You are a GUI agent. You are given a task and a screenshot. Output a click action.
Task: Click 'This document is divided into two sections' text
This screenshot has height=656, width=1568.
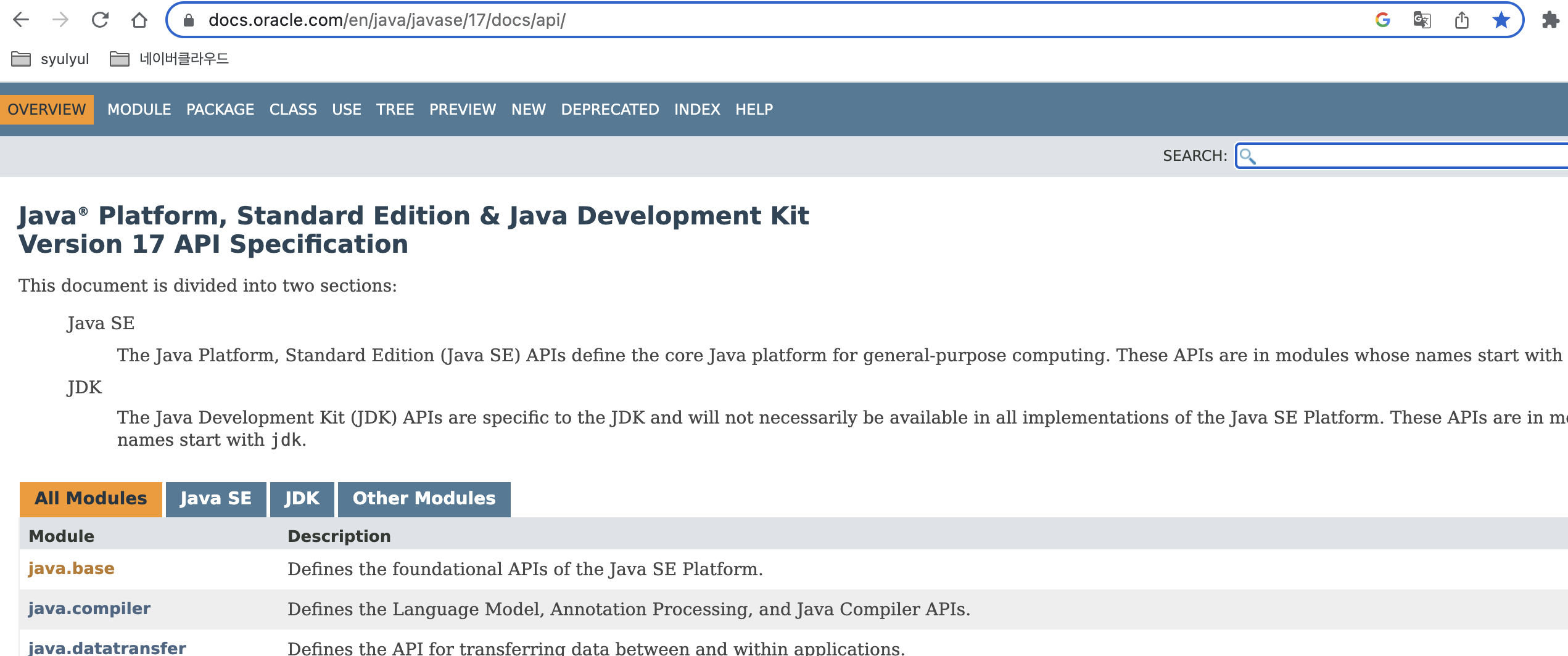tap(208, 285)
